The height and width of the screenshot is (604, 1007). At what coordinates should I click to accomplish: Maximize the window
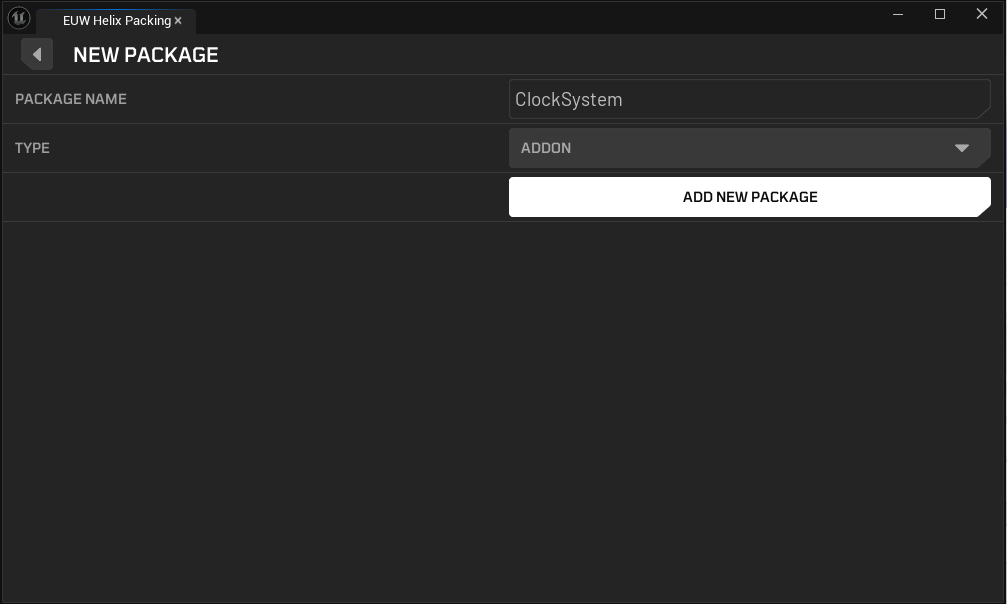click(940, 14)
